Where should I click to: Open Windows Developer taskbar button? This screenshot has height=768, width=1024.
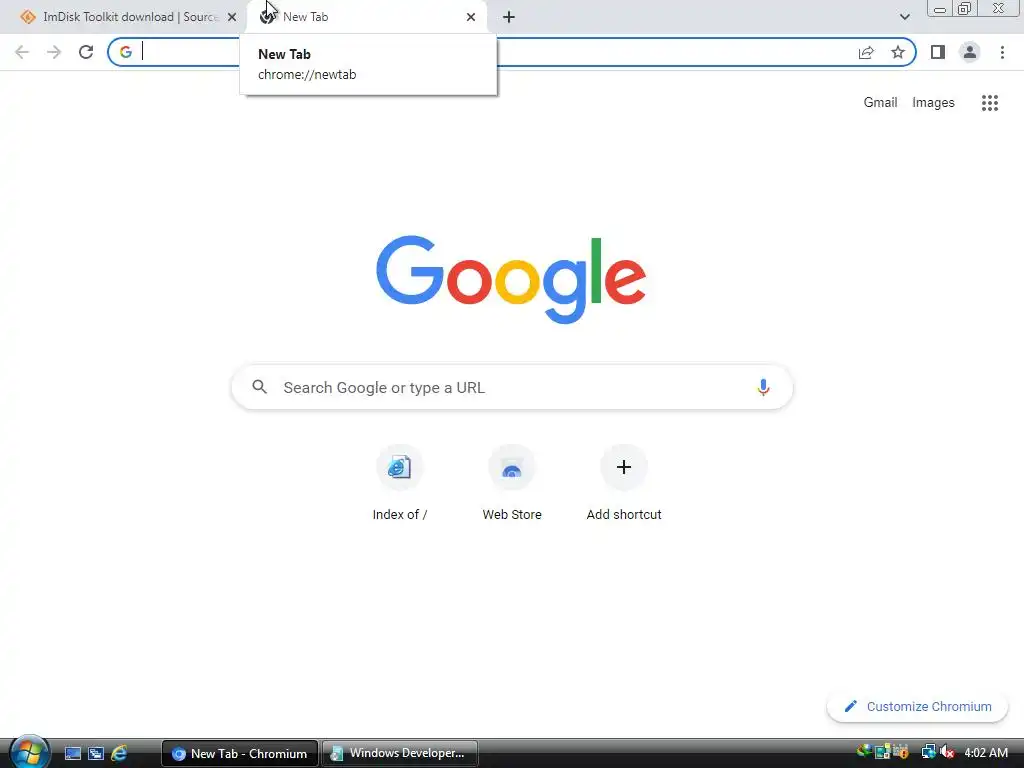click(400, 754)
